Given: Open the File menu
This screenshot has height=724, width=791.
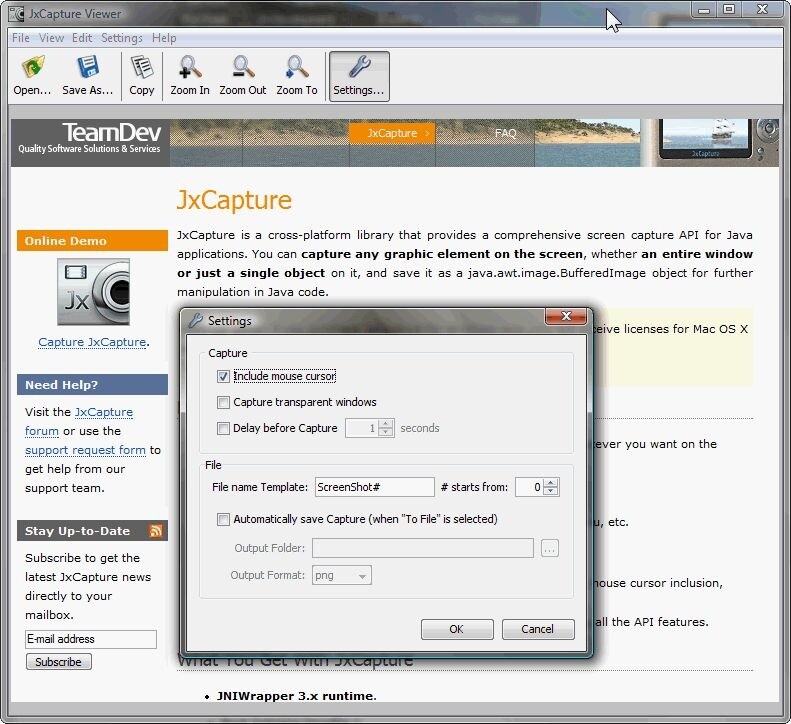Looking at the screenshot, I should tap(21, 38).
